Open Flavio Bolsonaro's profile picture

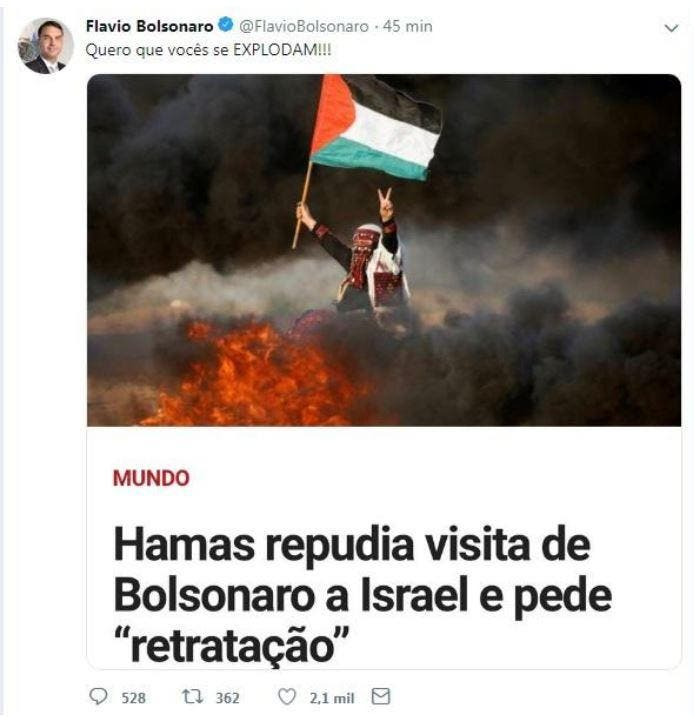(x=45, y=46)
